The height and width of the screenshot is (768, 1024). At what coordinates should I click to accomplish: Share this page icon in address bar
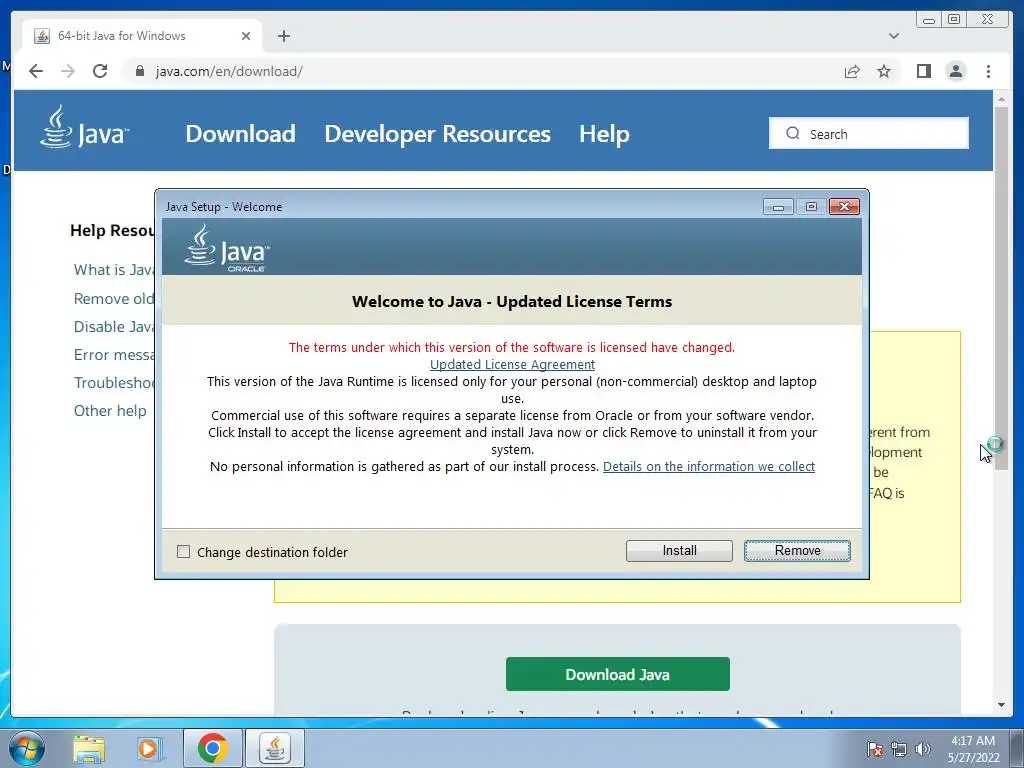(x=852, y=71)
